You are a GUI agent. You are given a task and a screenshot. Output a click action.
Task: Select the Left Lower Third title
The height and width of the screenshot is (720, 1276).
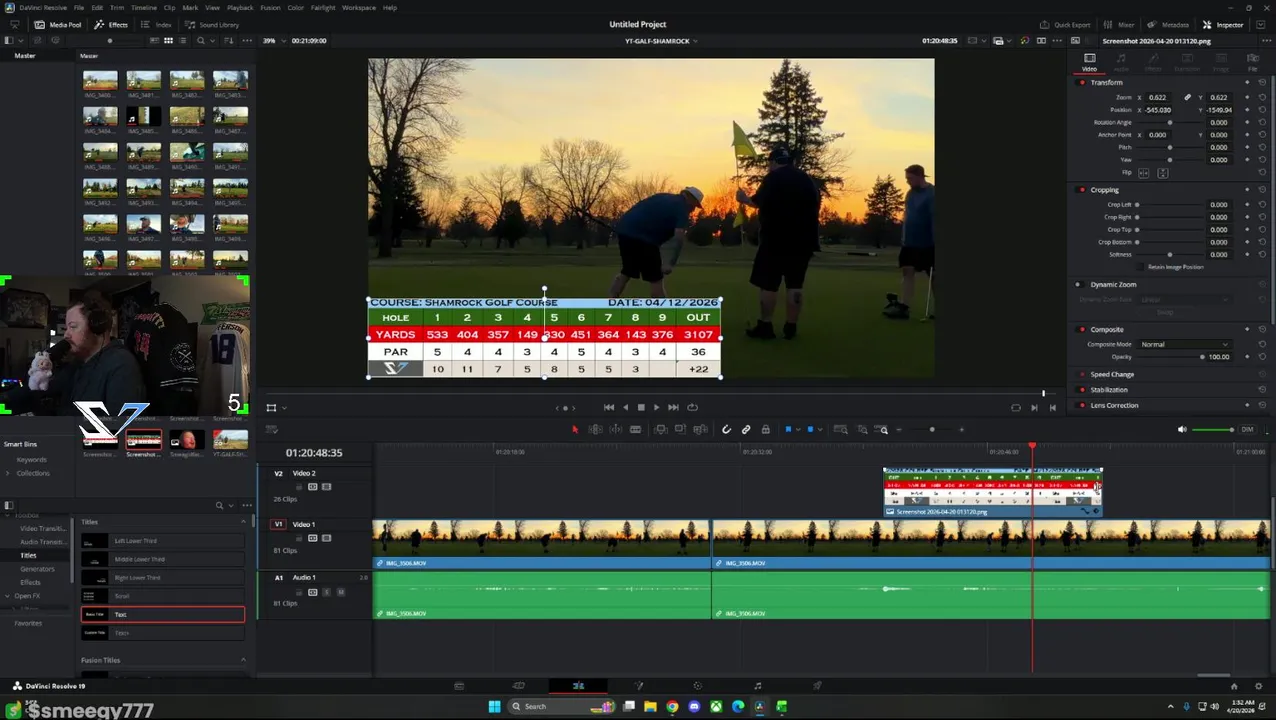[x=163, y=541]
